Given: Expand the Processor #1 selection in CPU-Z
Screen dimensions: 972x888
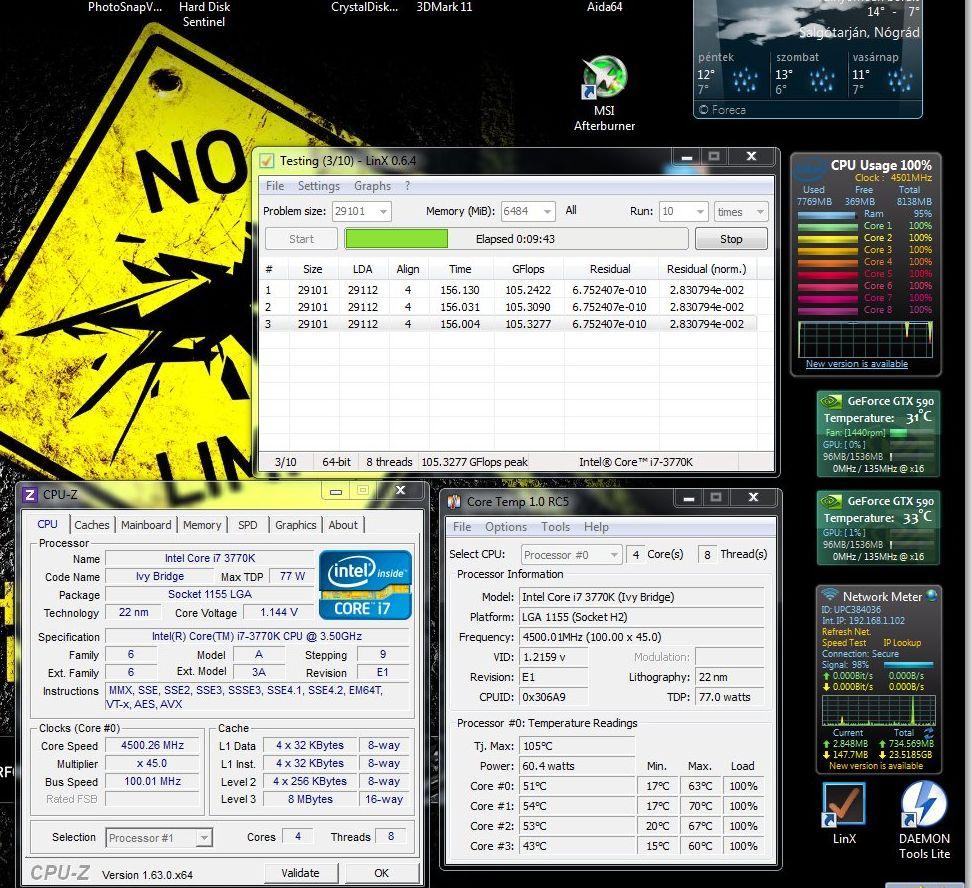Looking at the screenshot, I should coord(204,838).
